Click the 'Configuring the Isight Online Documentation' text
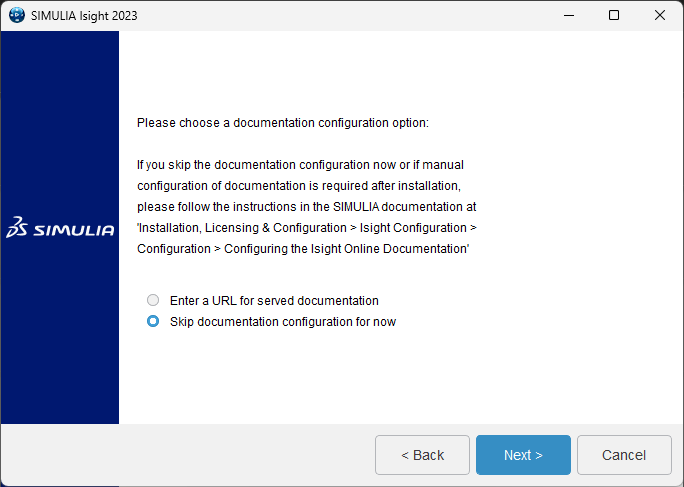Screen dimensions: 684x487 tap(346, 249)
